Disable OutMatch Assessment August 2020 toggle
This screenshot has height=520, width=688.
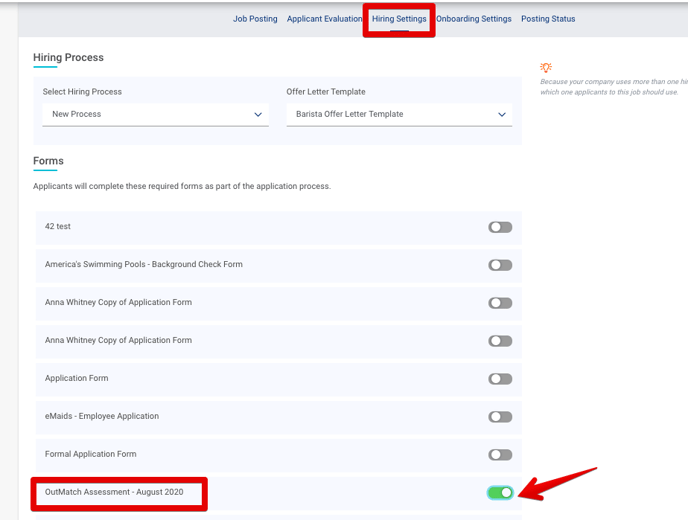(x=500, y=493)
